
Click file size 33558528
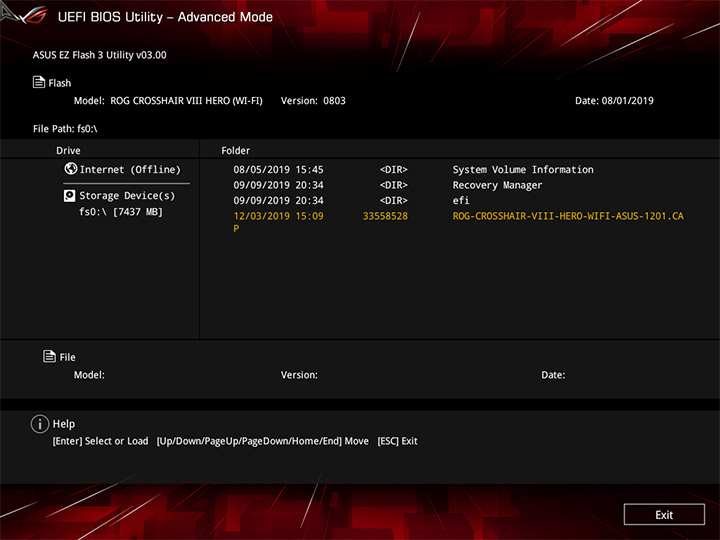click(x=385, y=216)
